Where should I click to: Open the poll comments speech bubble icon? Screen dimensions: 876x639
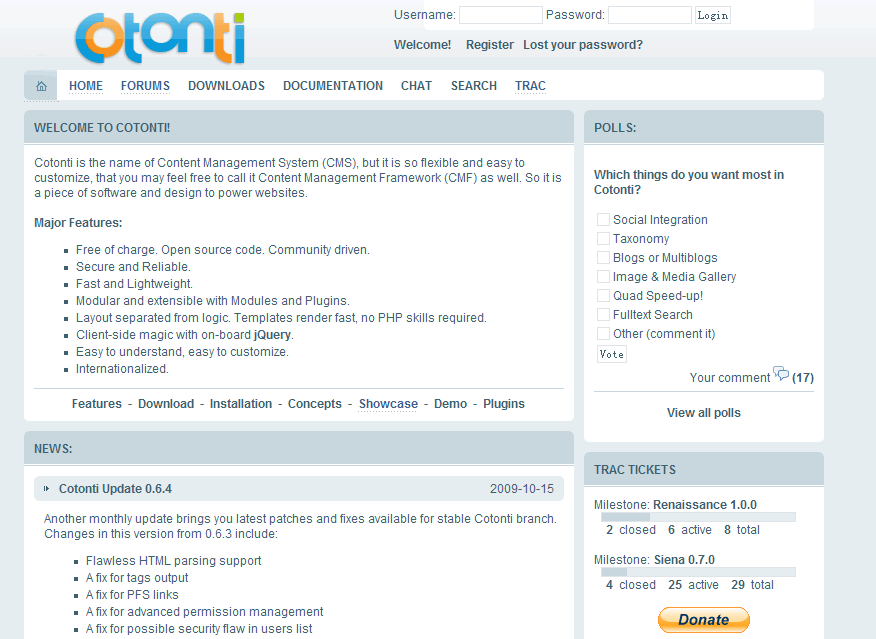pos(781,376)
